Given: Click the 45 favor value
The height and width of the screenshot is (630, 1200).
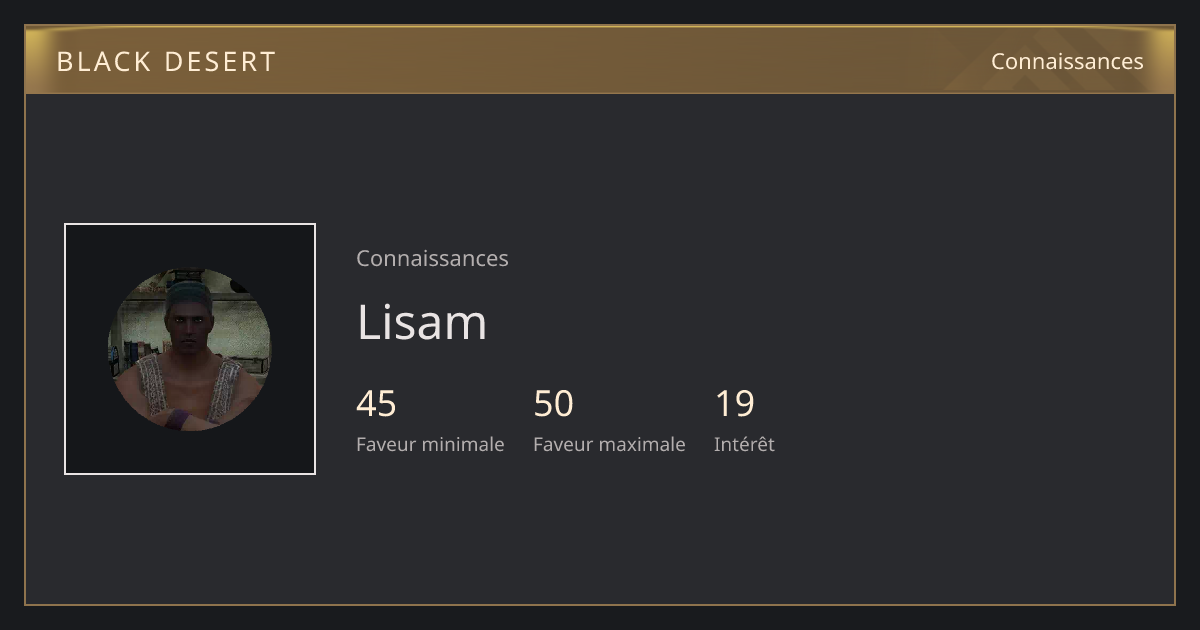Looking at the screenshot, I should click(376, 404).
